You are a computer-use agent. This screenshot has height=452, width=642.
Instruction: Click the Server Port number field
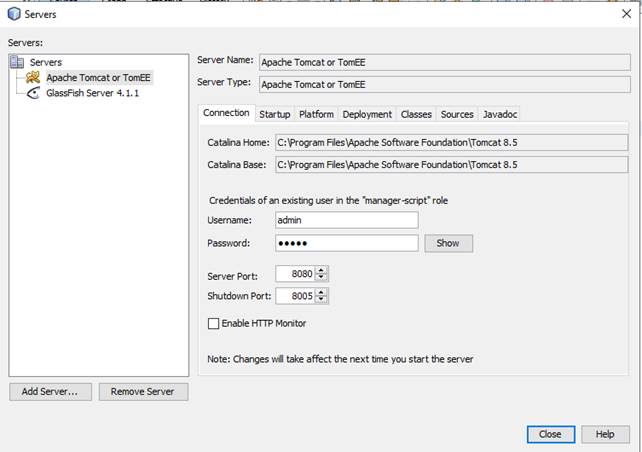[x=295, y=273]
